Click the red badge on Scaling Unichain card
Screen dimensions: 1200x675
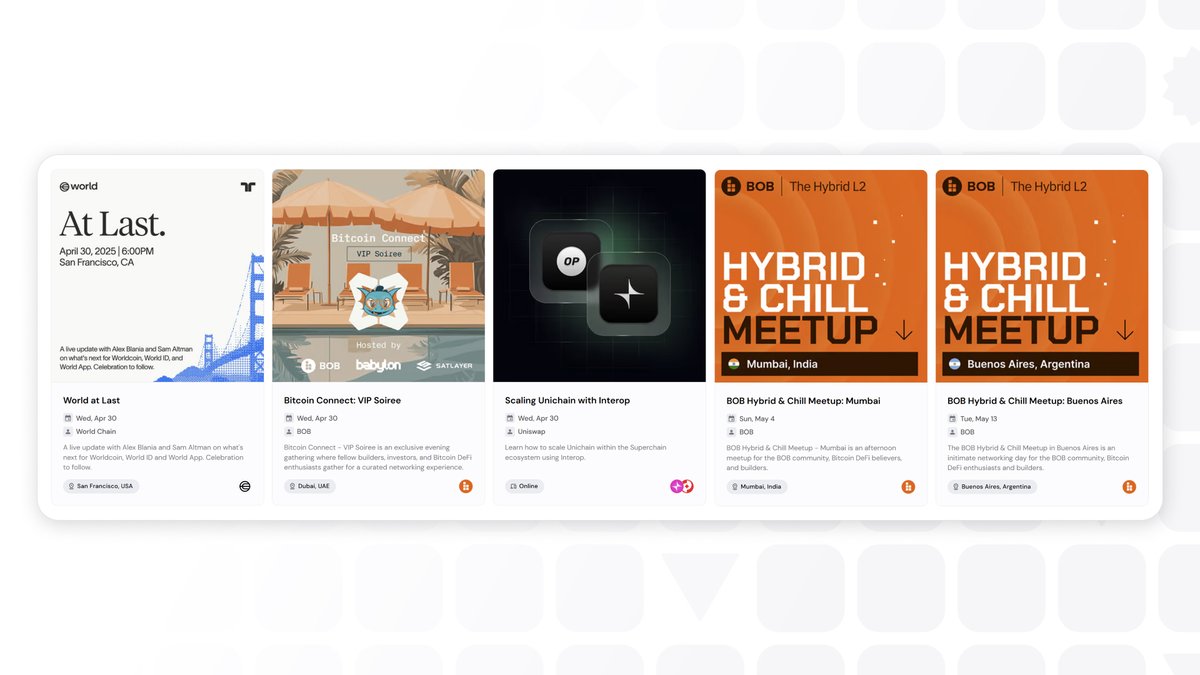688,486
